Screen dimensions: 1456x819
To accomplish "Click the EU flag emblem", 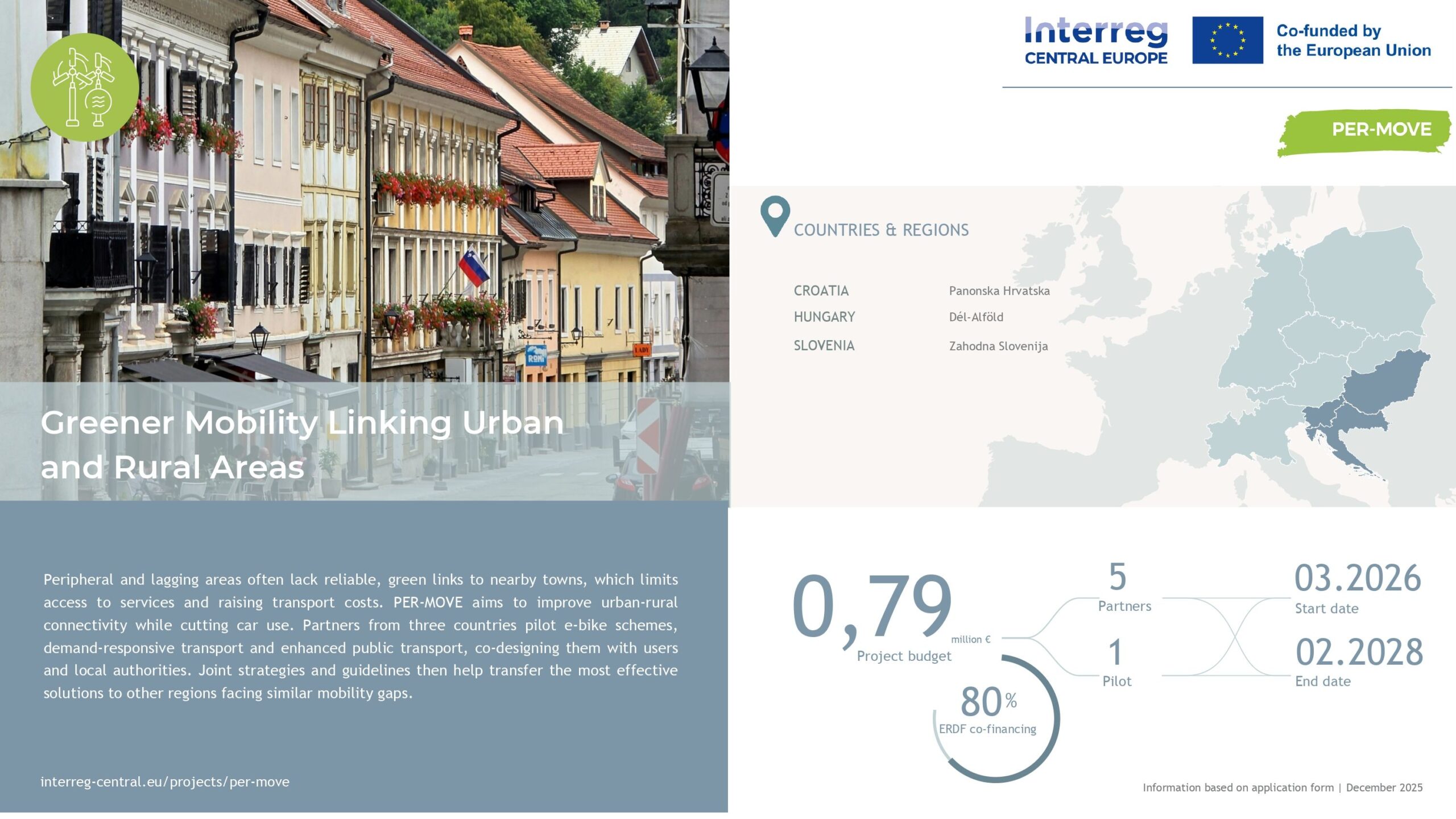I will tap(1227, 40).
